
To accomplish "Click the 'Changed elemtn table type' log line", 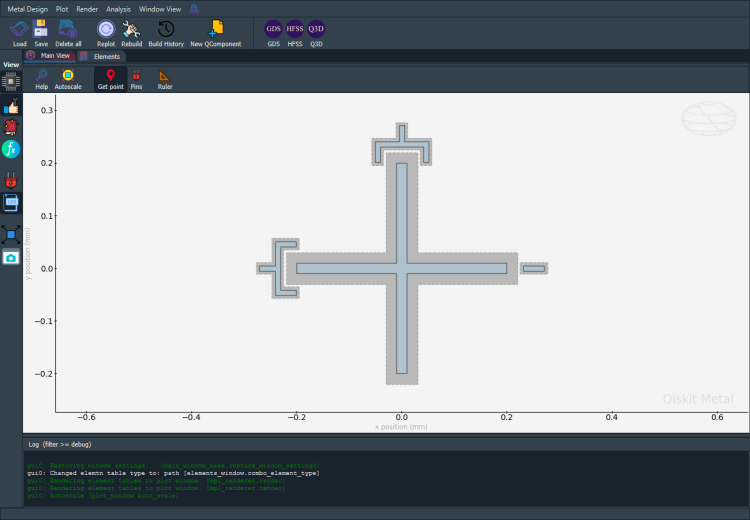I will point(173,473).
